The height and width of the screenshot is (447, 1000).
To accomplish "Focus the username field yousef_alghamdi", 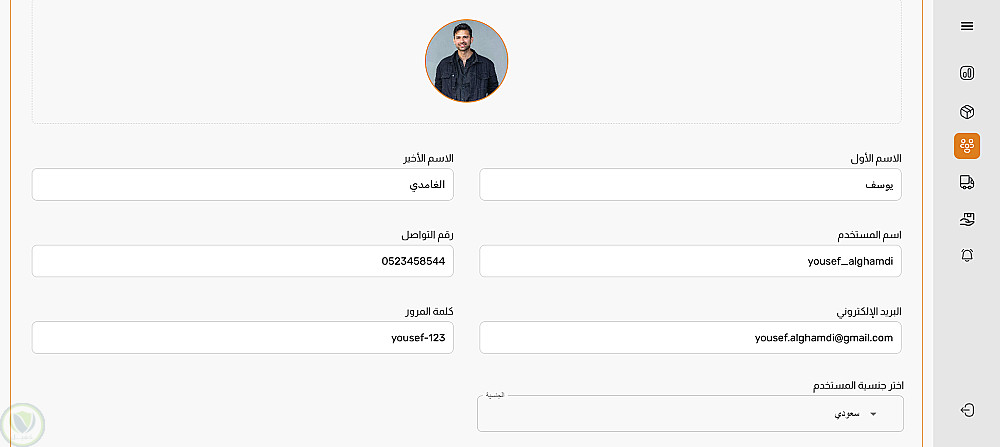I will pyautogui.click(x=690, y=261).
